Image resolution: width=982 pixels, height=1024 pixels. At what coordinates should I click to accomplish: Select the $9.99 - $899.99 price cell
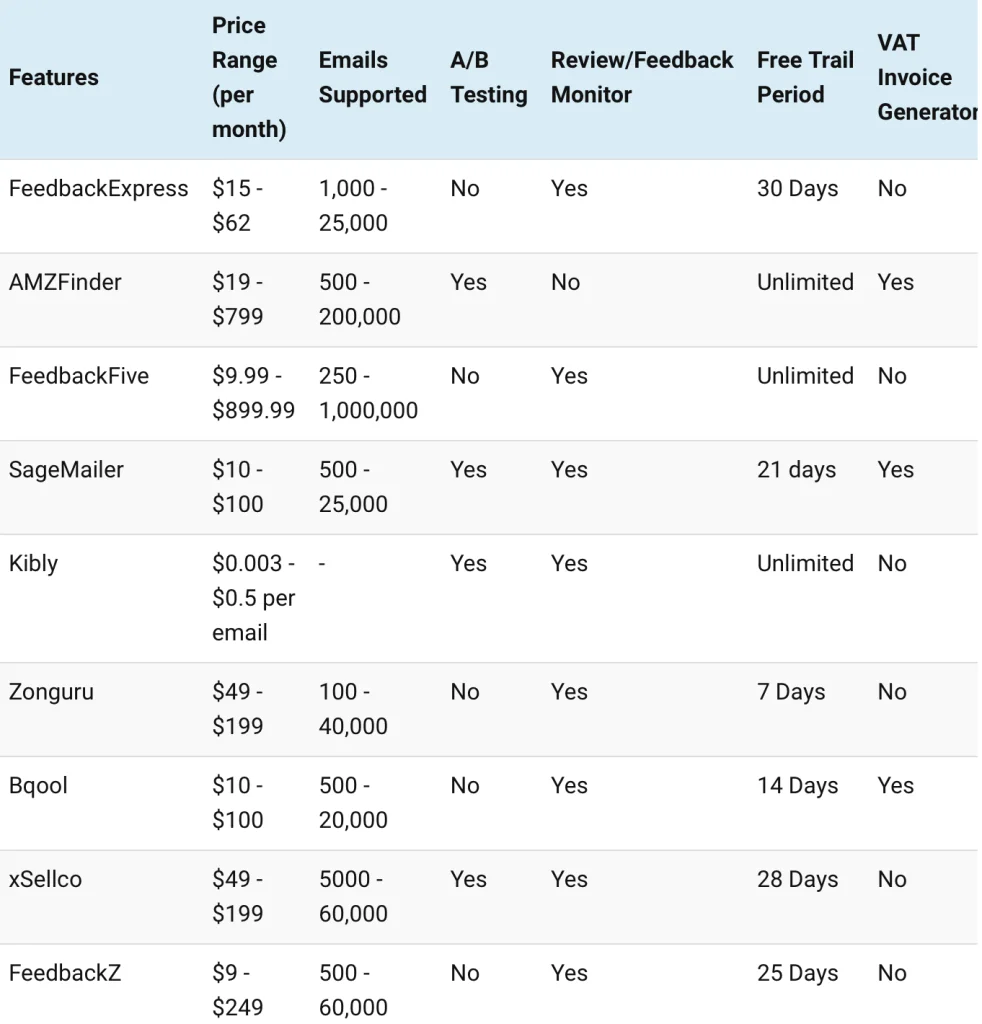tap(253, 393)
